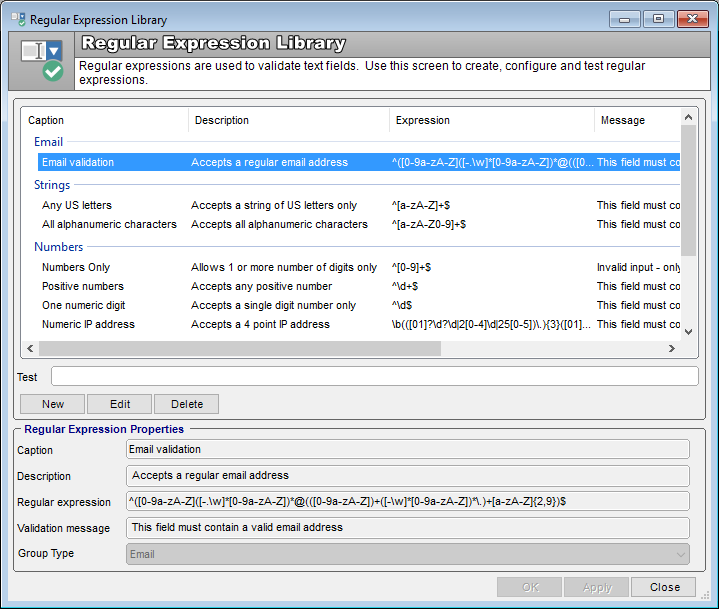Click the title bar application icon
Viewport: 719px width, 609px height.
tap(19, 19)
